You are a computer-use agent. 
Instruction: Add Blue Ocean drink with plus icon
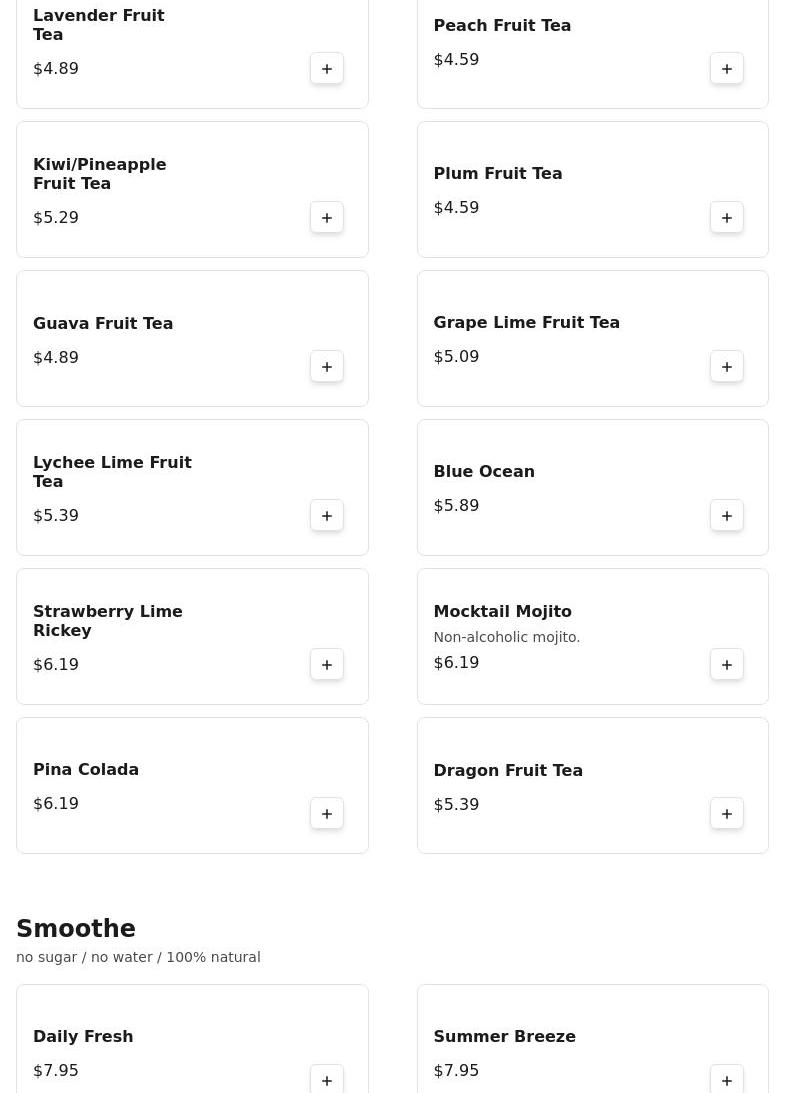pos(727,516)
